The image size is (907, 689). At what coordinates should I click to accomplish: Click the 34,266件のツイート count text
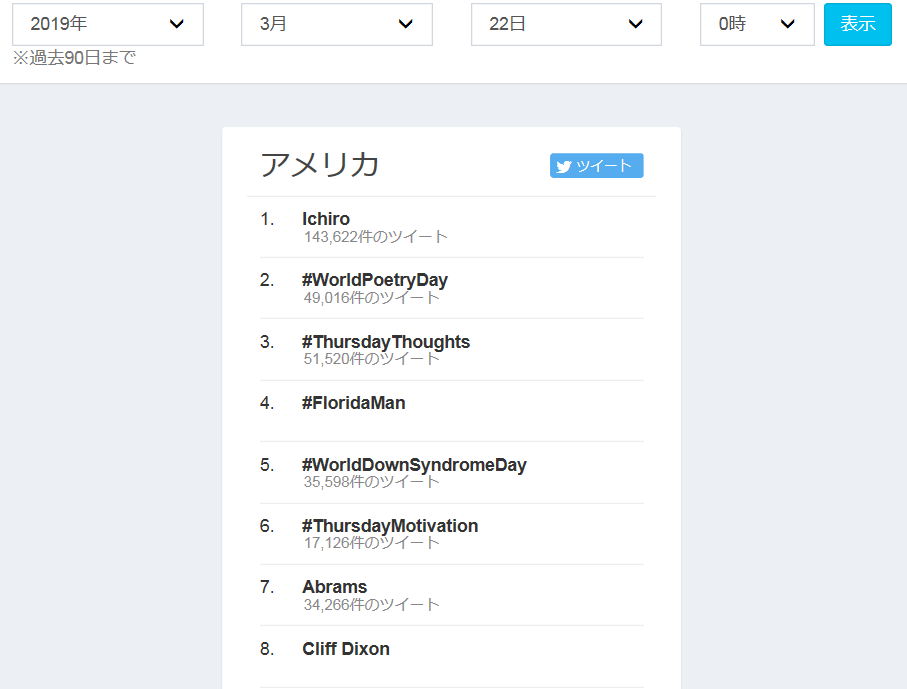(372, 604)
